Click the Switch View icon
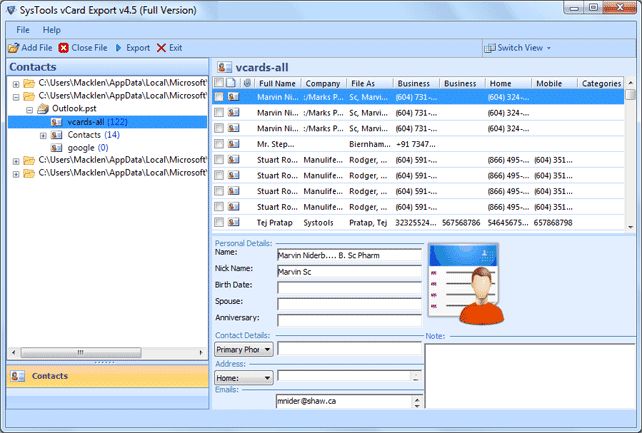 coord(489,47)
